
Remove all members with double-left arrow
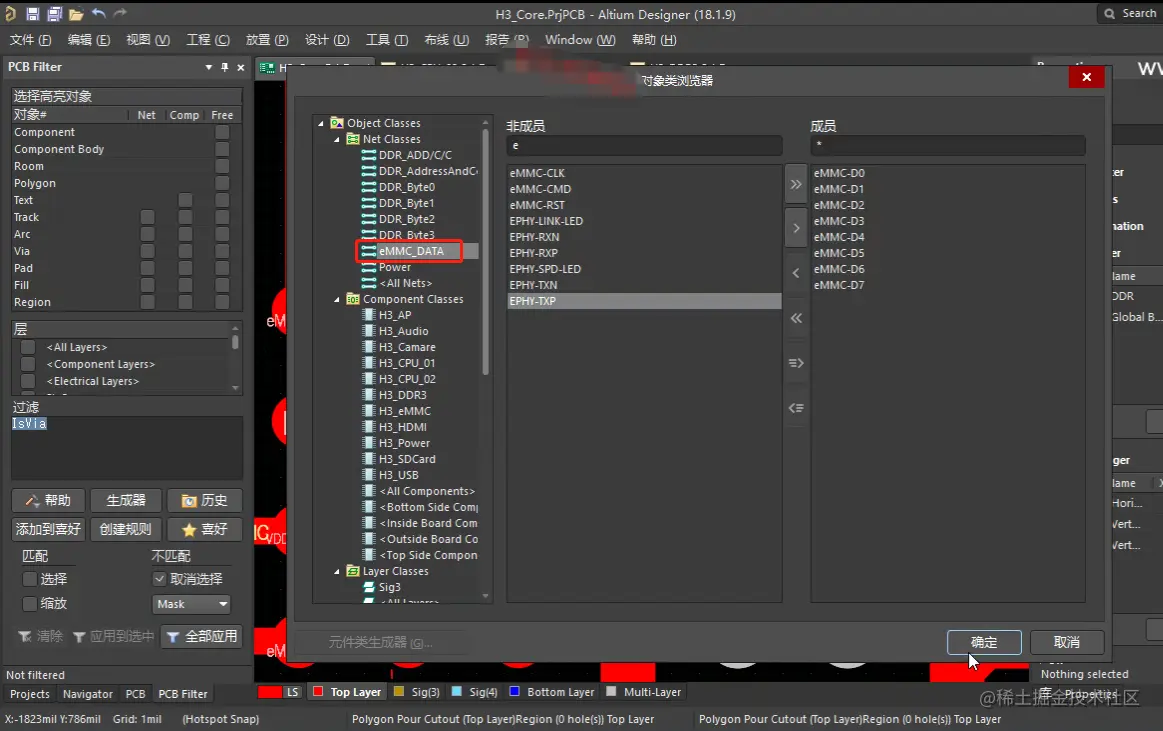pyautogui.click(x=796, y=318)
